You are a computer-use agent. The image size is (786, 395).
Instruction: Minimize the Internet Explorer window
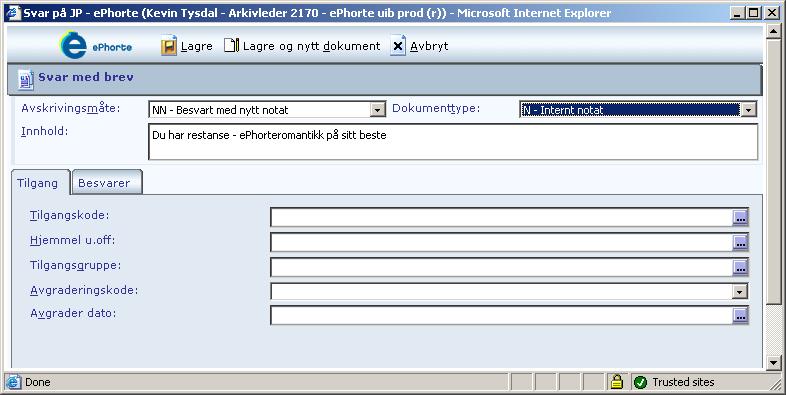point(736,13)
